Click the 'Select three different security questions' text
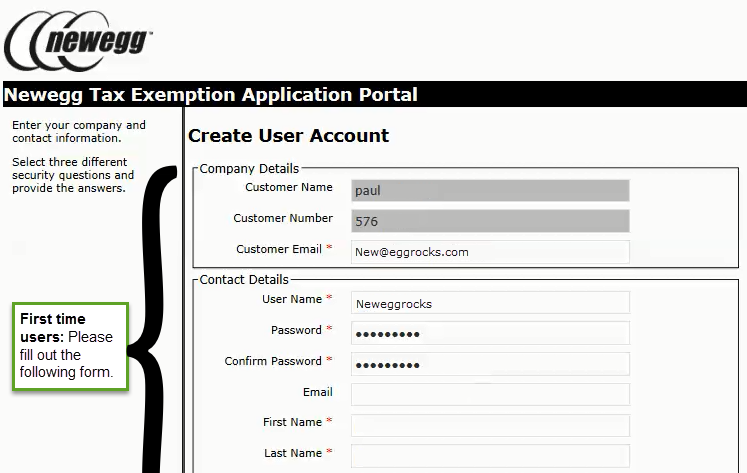 tap(73, 175)
